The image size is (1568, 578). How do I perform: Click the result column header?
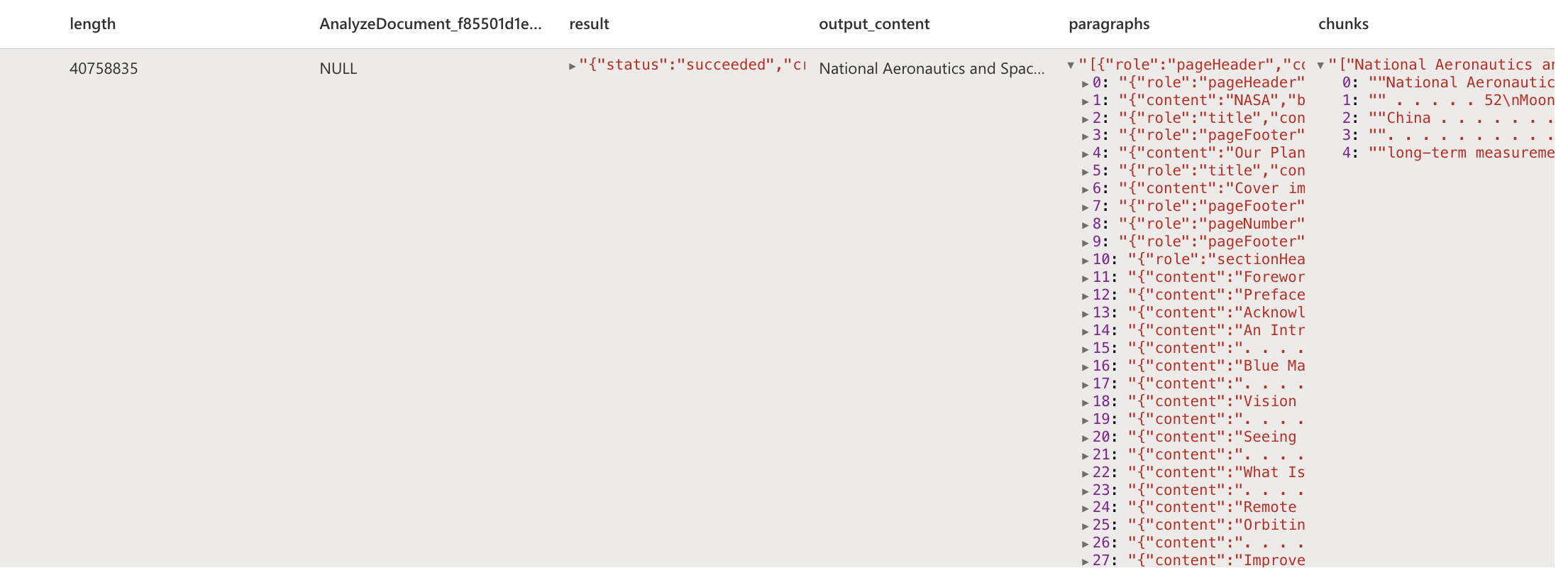click(589, 24)
